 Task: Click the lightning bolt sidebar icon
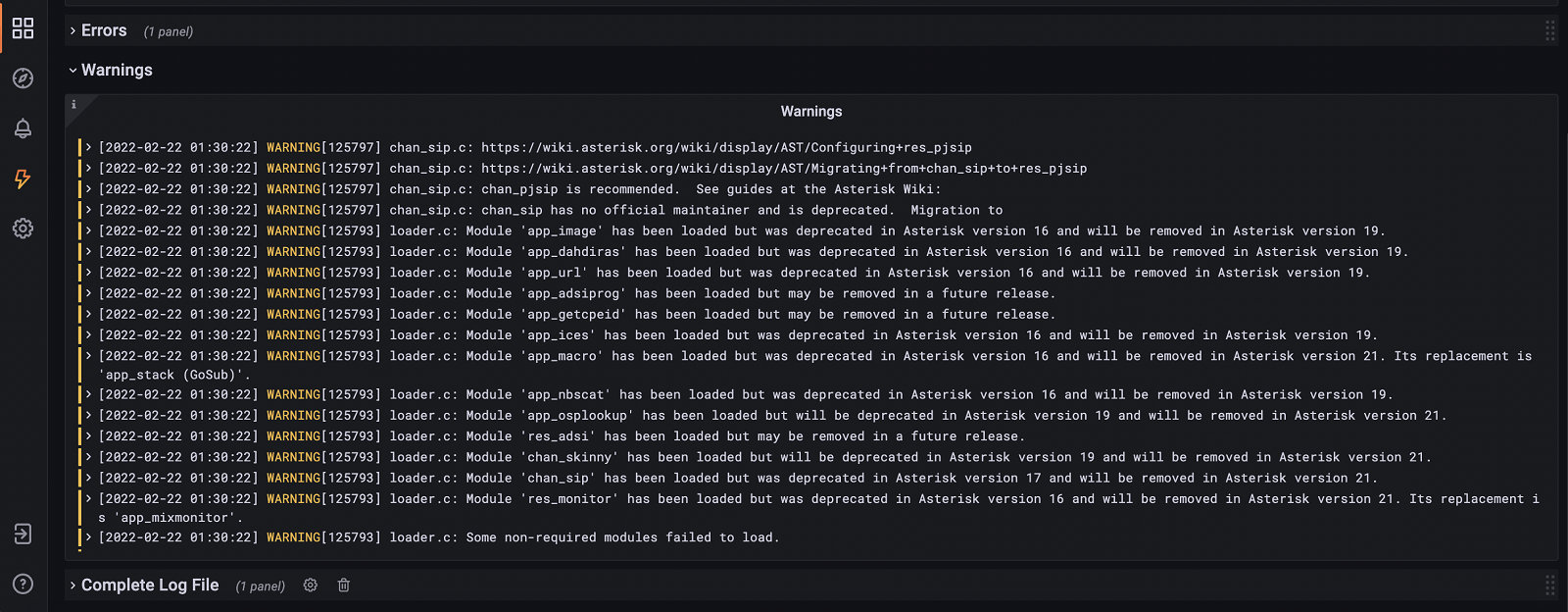point(23,178)
